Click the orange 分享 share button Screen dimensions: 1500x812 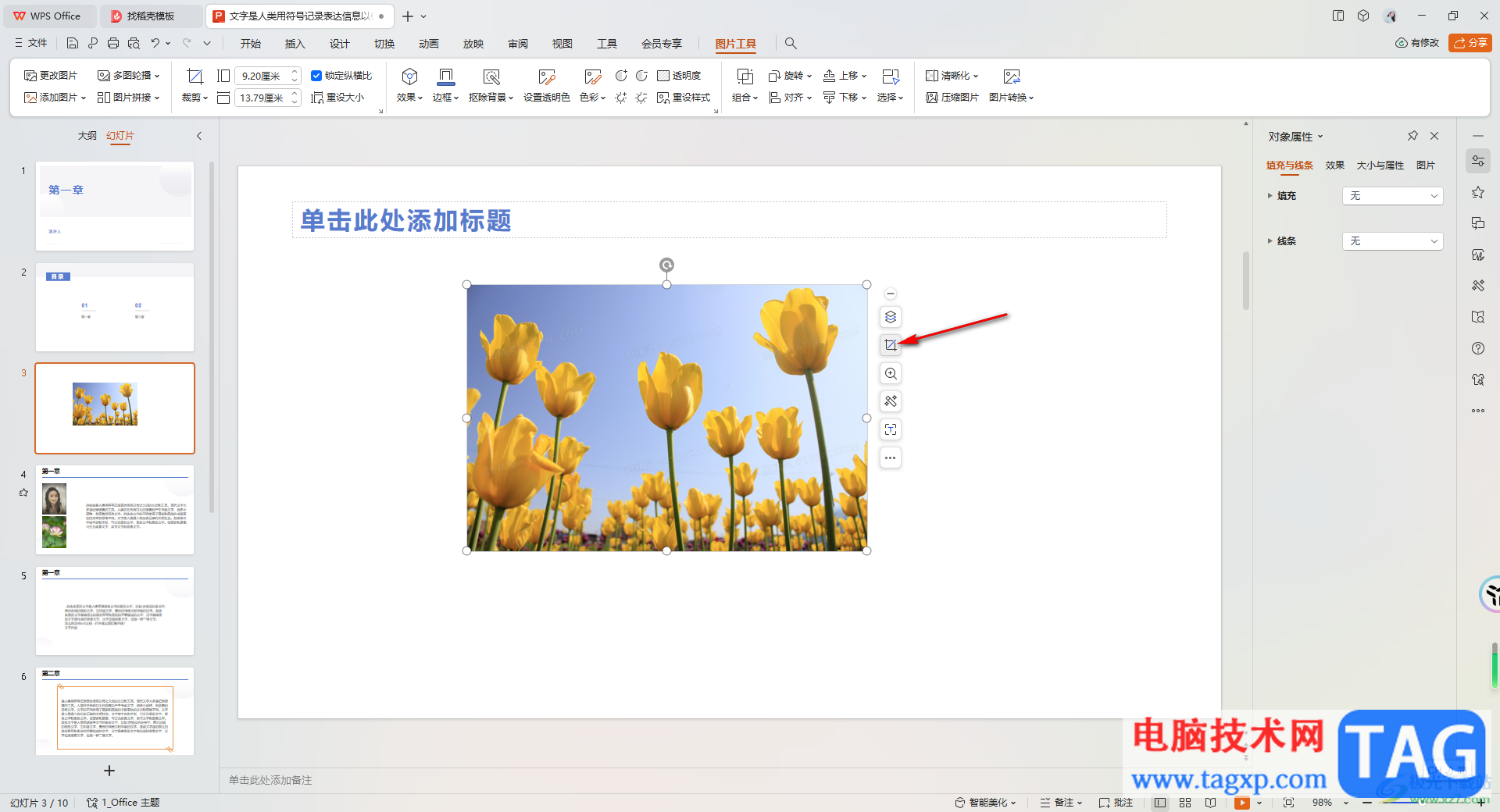coord(1470,43)
